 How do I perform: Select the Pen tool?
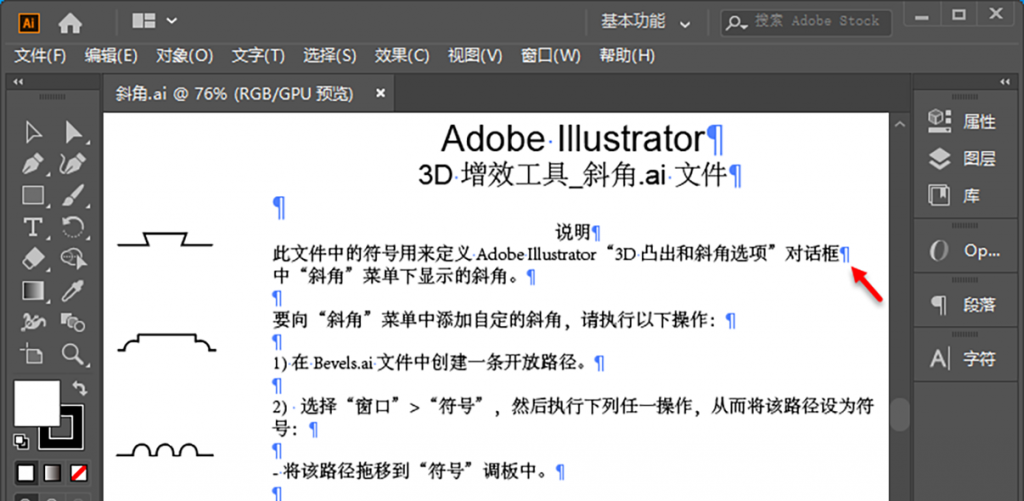[x=34, y=163]
